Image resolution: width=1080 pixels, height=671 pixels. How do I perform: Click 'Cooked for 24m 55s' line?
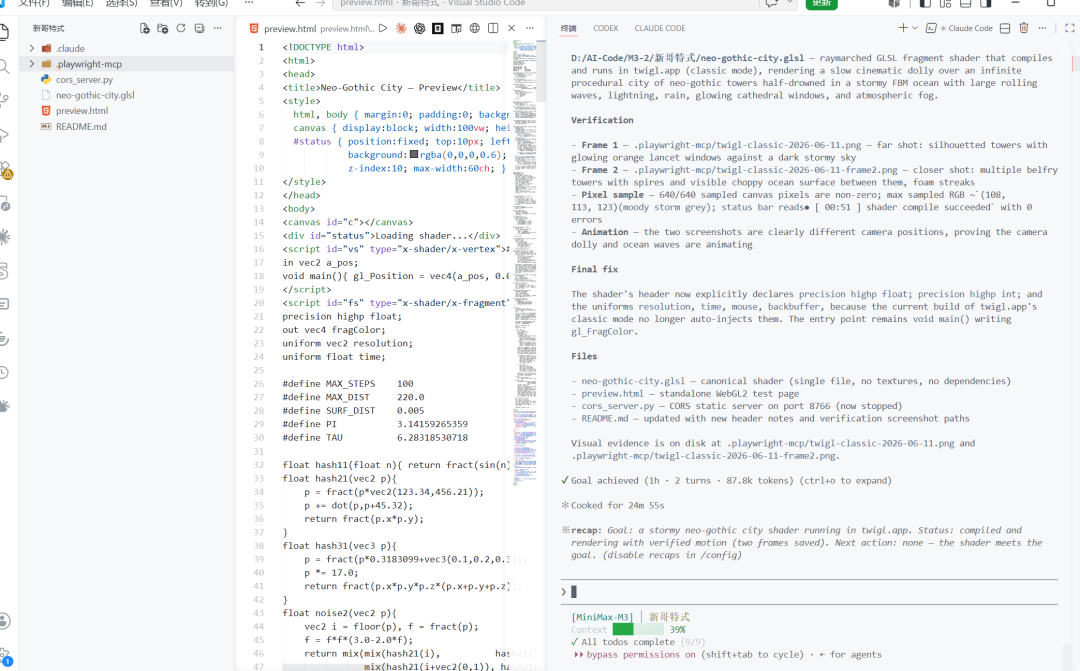tap(613, 505)
